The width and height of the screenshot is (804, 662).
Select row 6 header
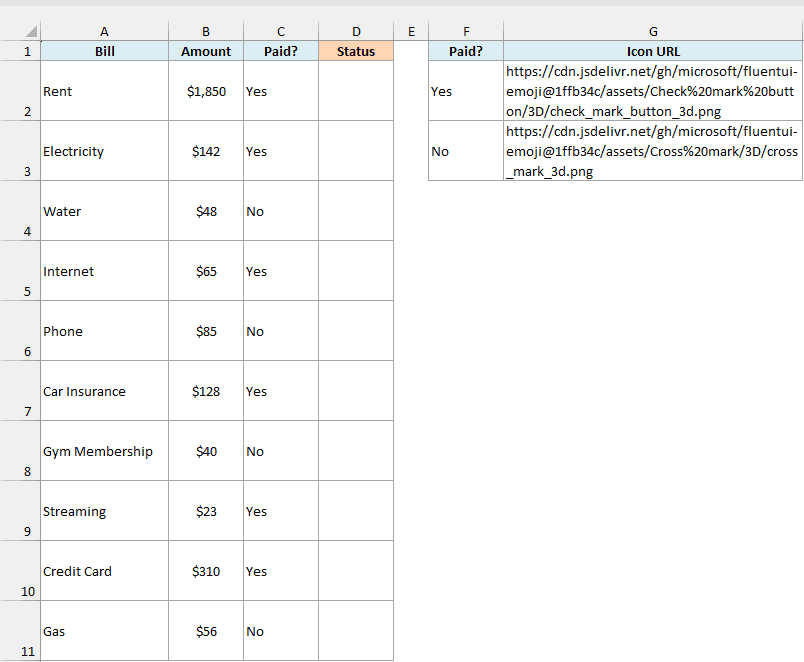(21, 331)
